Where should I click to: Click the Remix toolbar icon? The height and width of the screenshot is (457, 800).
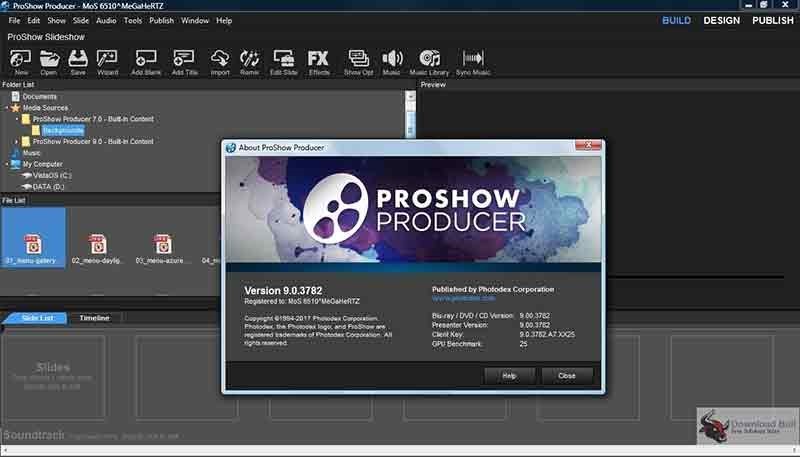(x=249, y=62)
